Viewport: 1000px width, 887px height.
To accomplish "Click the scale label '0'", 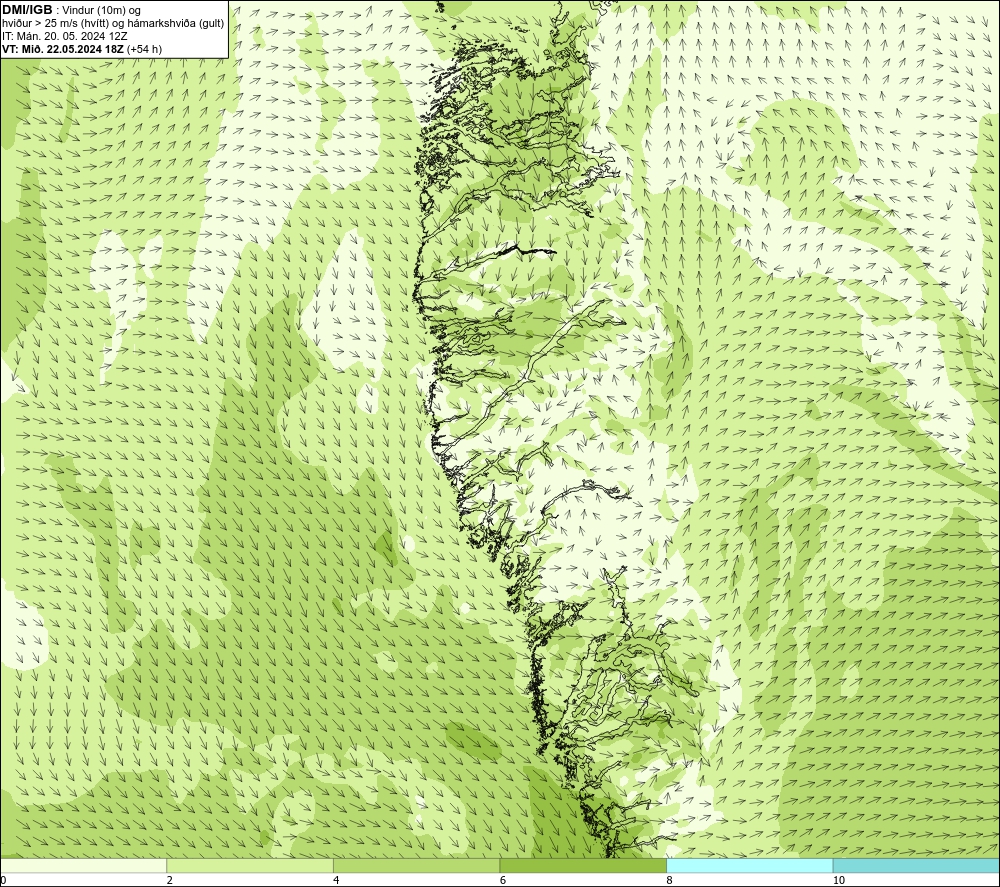I will 3,880.
